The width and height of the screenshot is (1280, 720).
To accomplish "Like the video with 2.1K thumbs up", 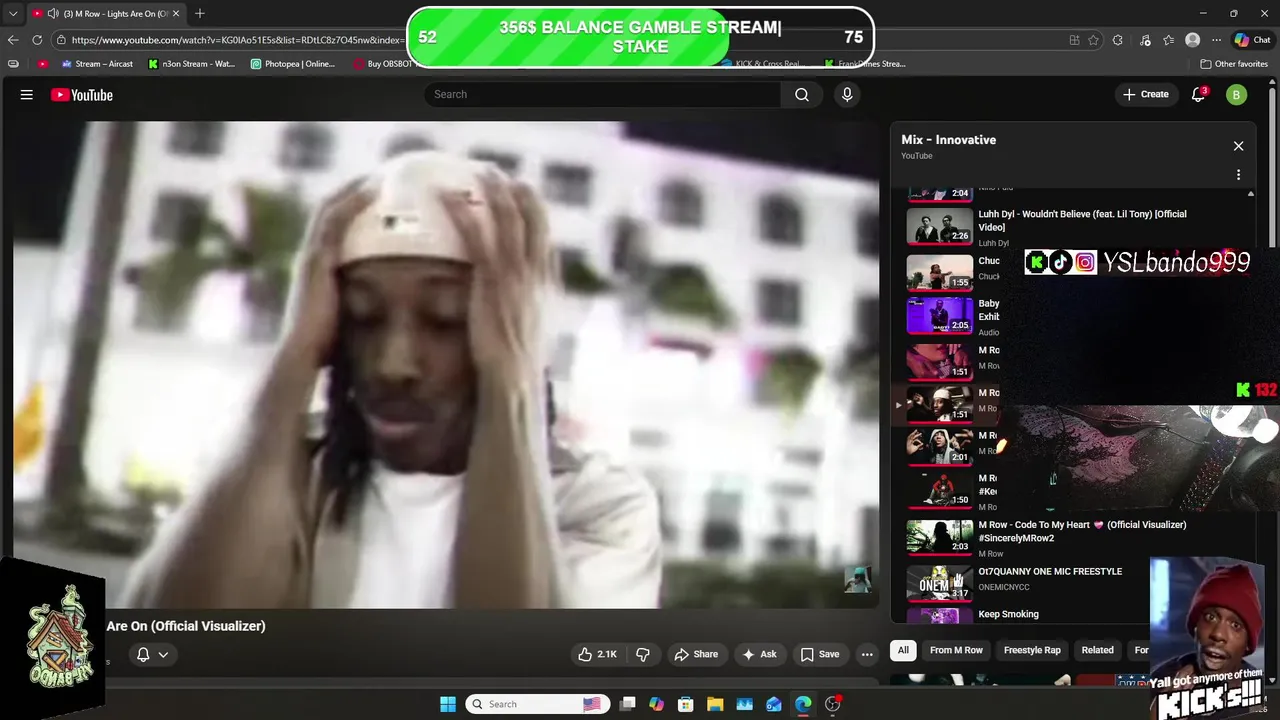I will click(597, 654).
